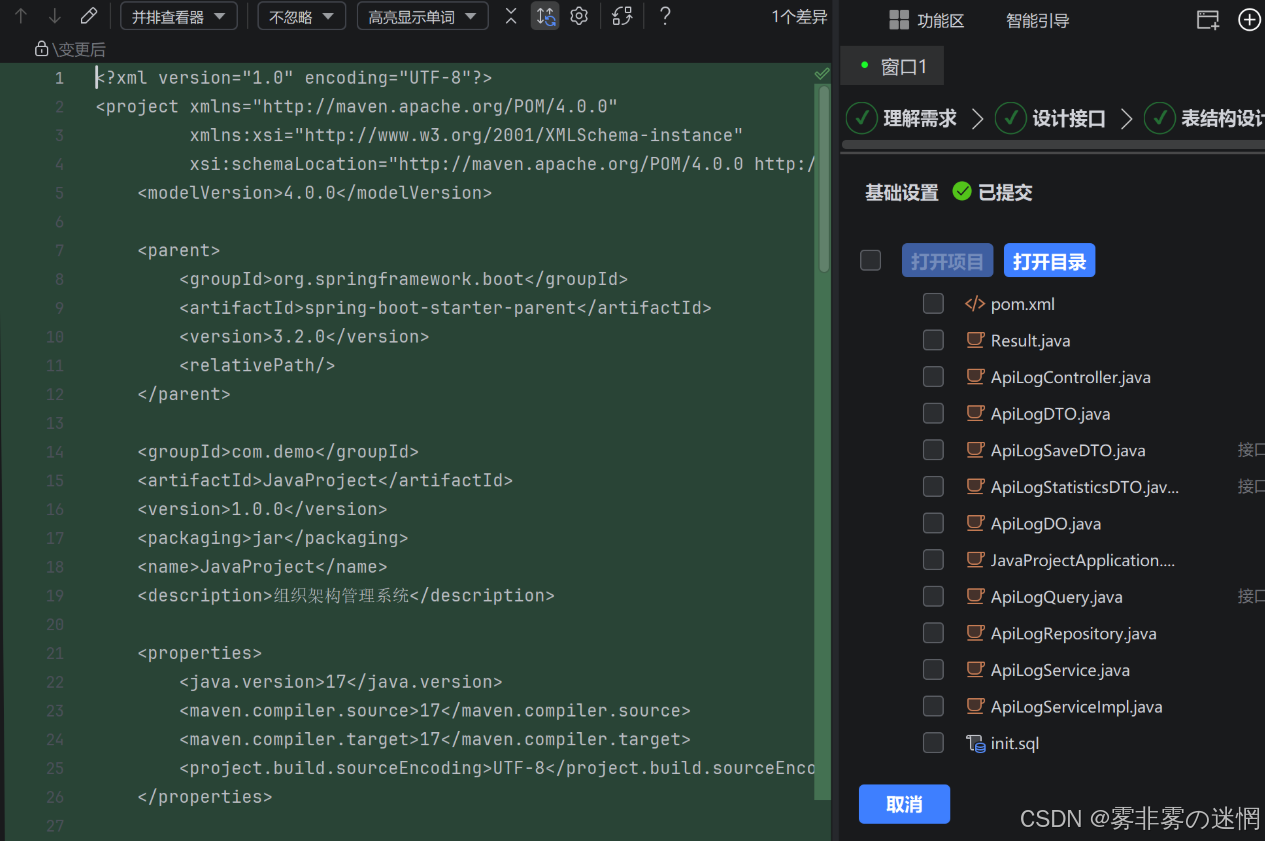Open the 并排查看器 viewer dropdown
1265x841 pixels.
[179, 16]
